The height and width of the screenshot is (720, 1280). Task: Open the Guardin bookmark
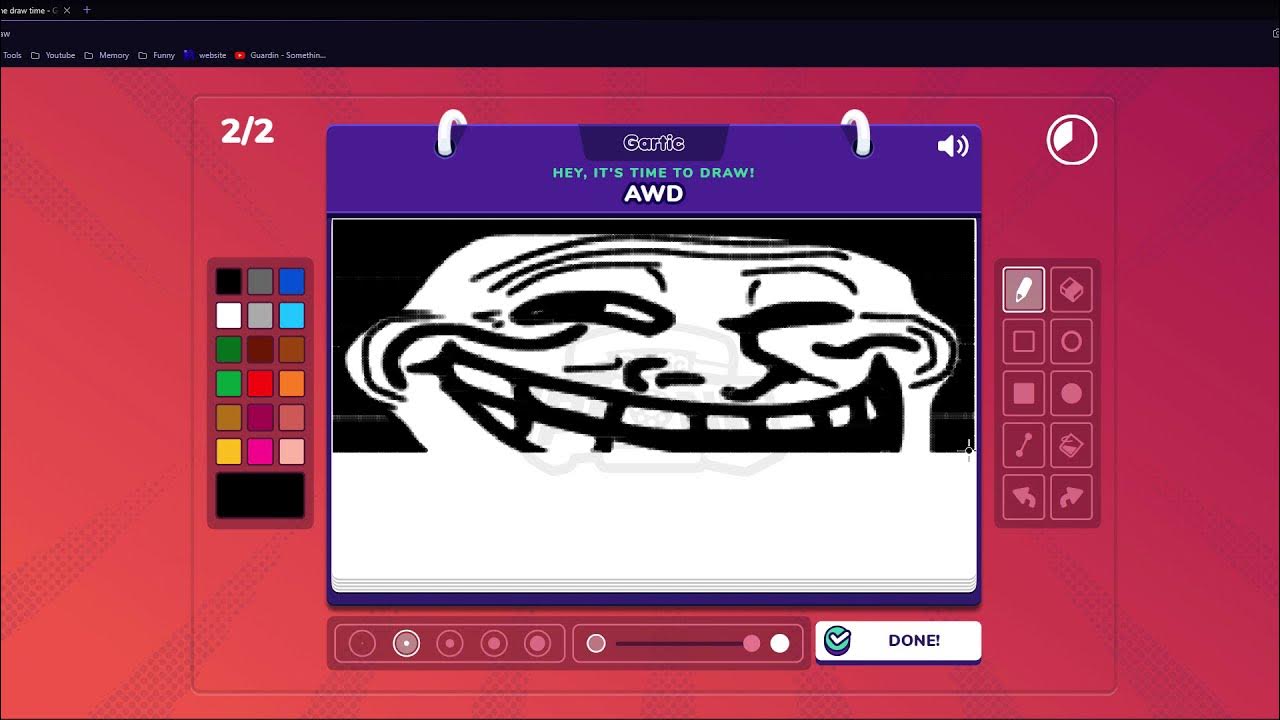click(x=281, y=55)
